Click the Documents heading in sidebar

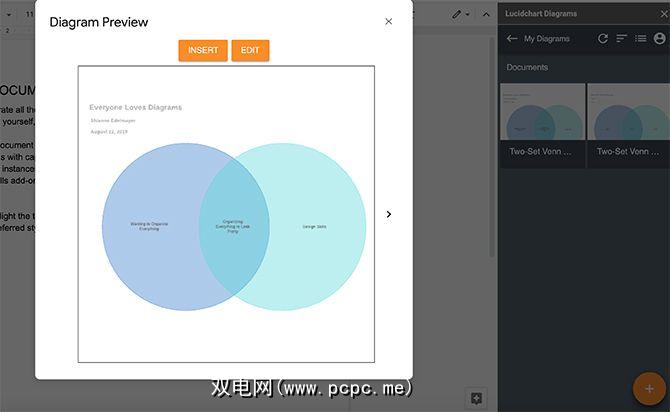pyautogui.click(x=527, y=68)
